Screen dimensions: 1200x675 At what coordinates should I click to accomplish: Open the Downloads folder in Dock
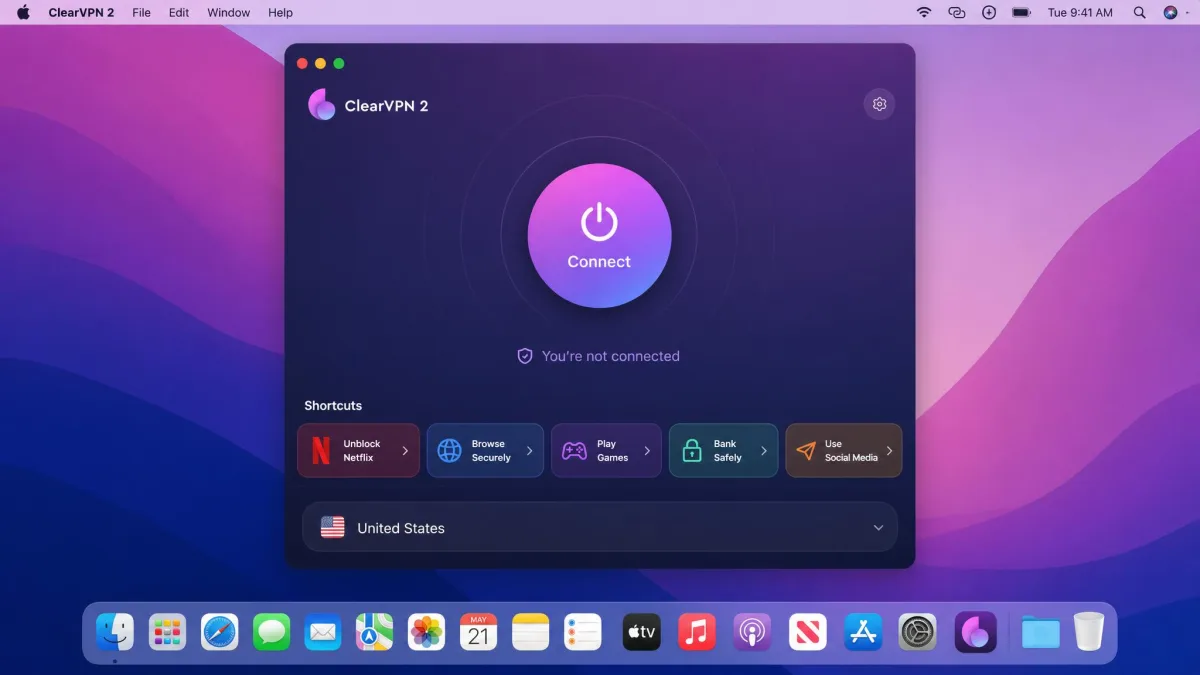pos(1040,632)
